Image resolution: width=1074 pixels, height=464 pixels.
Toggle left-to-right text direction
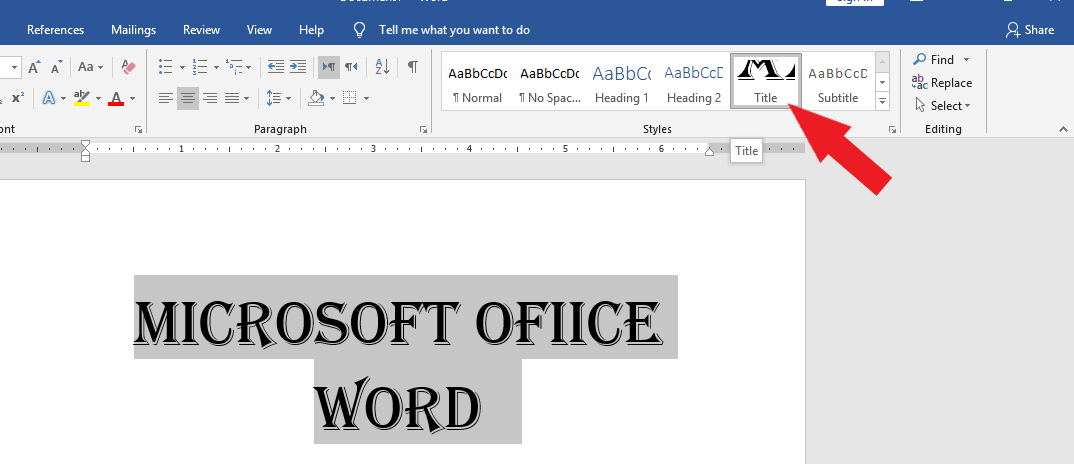click(329, 67)
